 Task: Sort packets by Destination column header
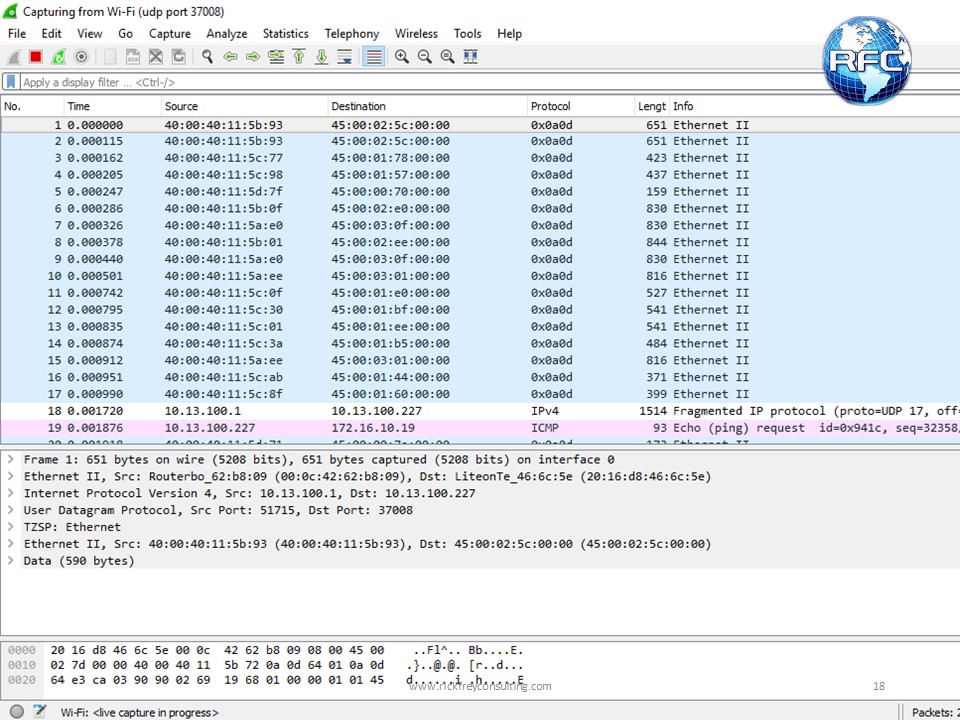click(x=427, y=106)
